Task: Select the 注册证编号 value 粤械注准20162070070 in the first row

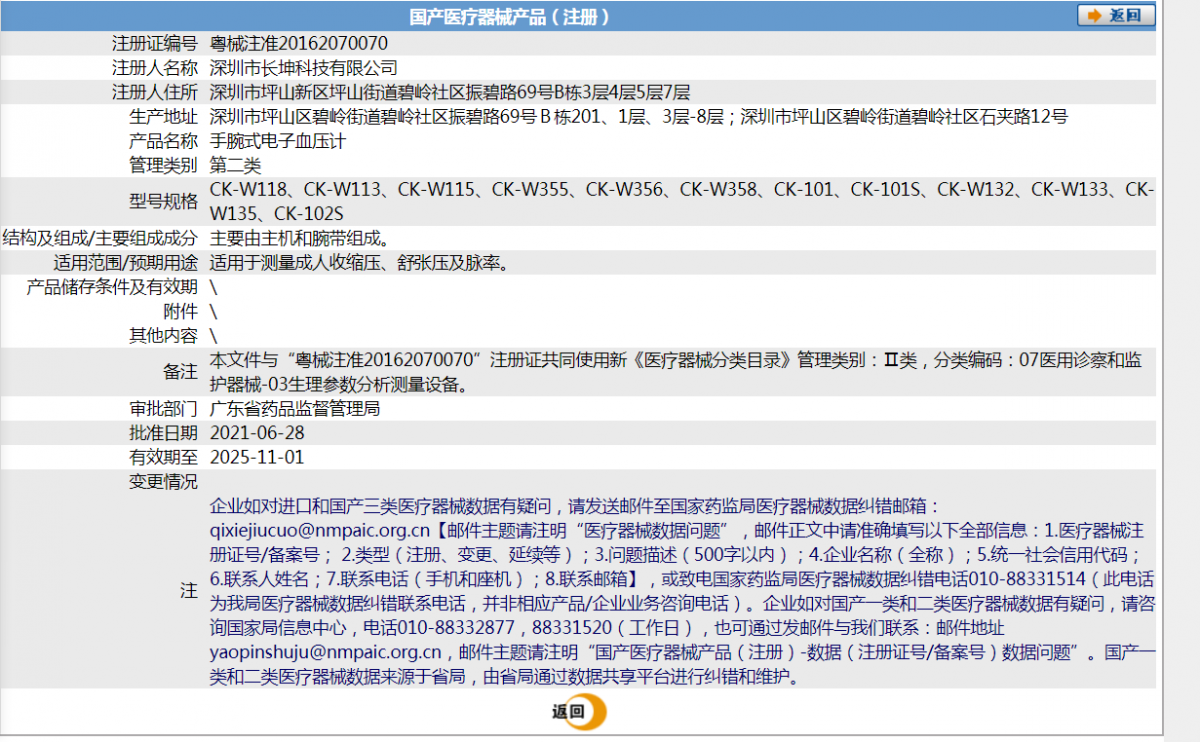Action: click(x=298, y=44)
